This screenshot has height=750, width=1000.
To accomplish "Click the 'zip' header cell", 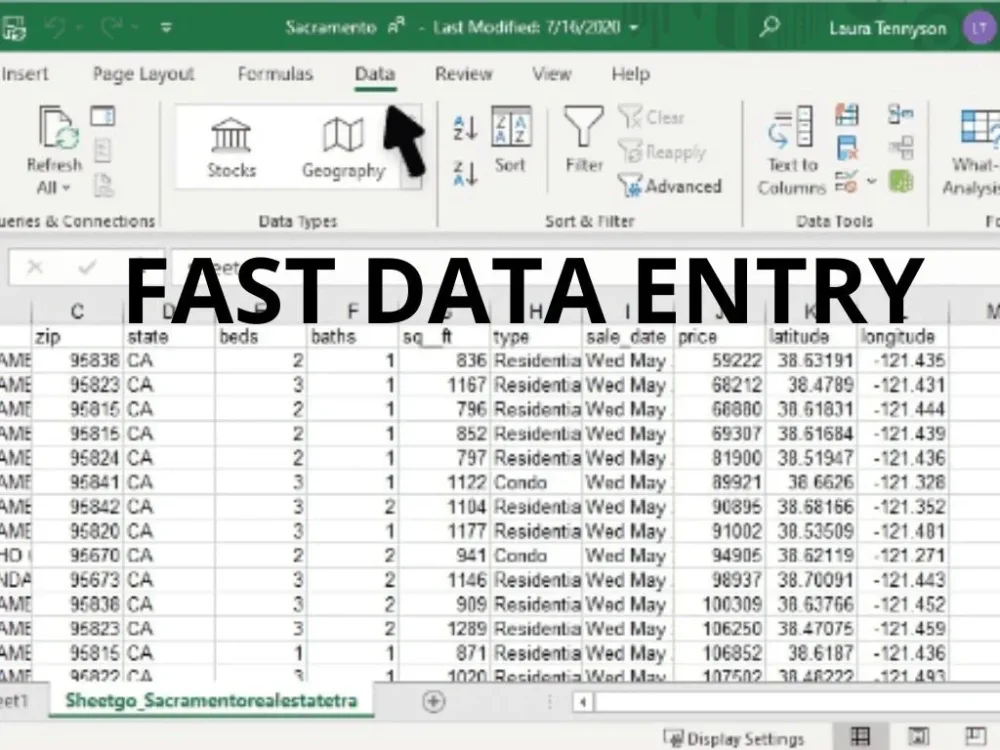I will pyautogui.click(x=77, y=336).
